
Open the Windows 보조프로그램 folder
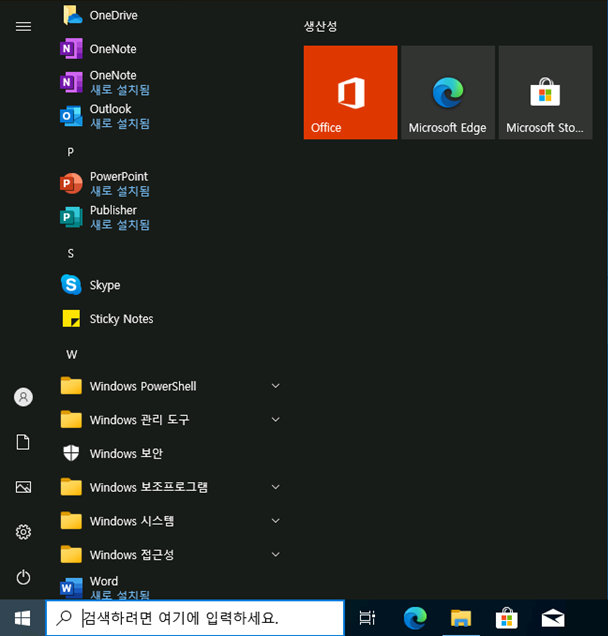coord(170,487)
